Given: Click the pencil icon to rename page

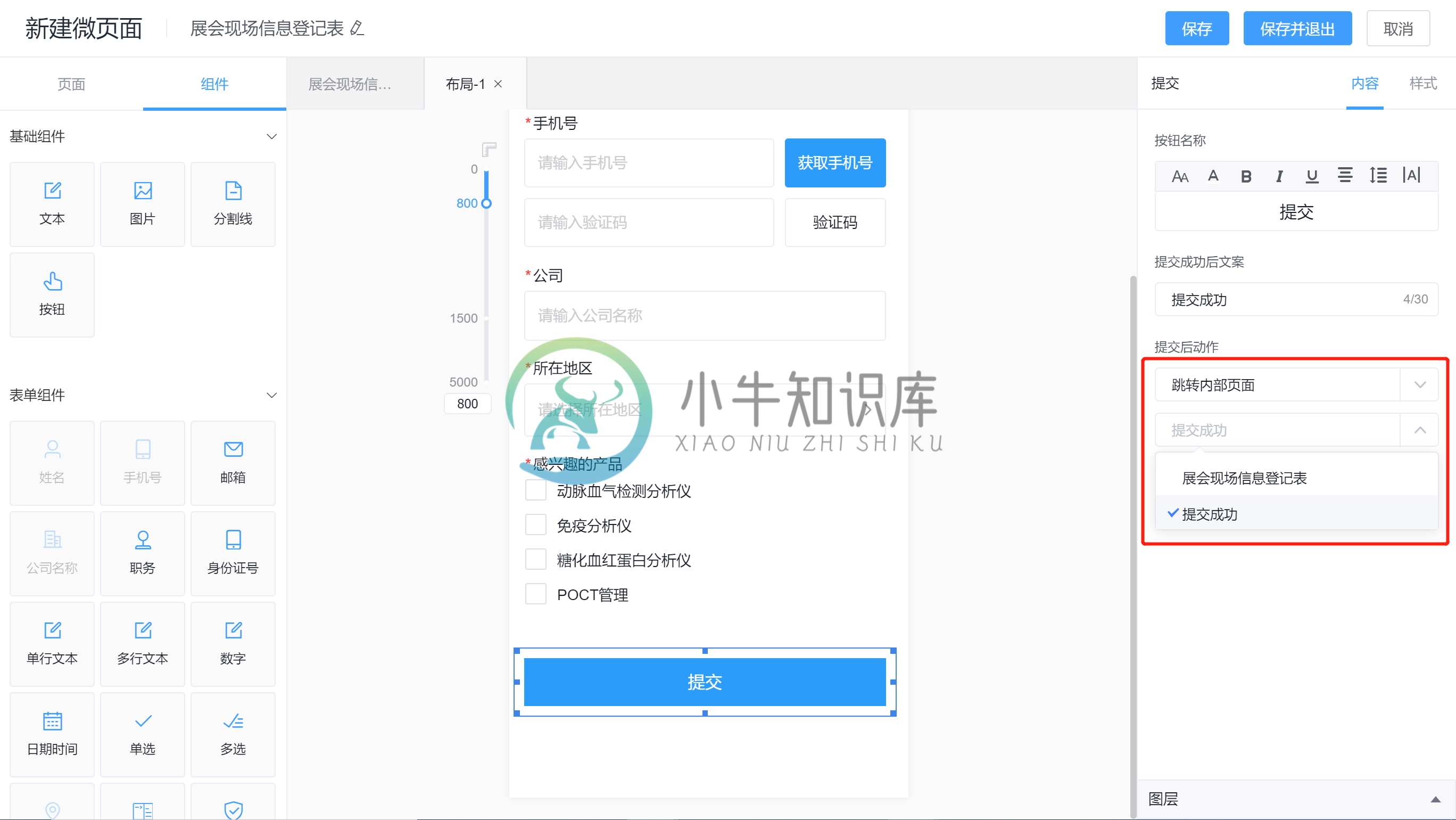Looking at the screenshot, I should coord(357,28).
